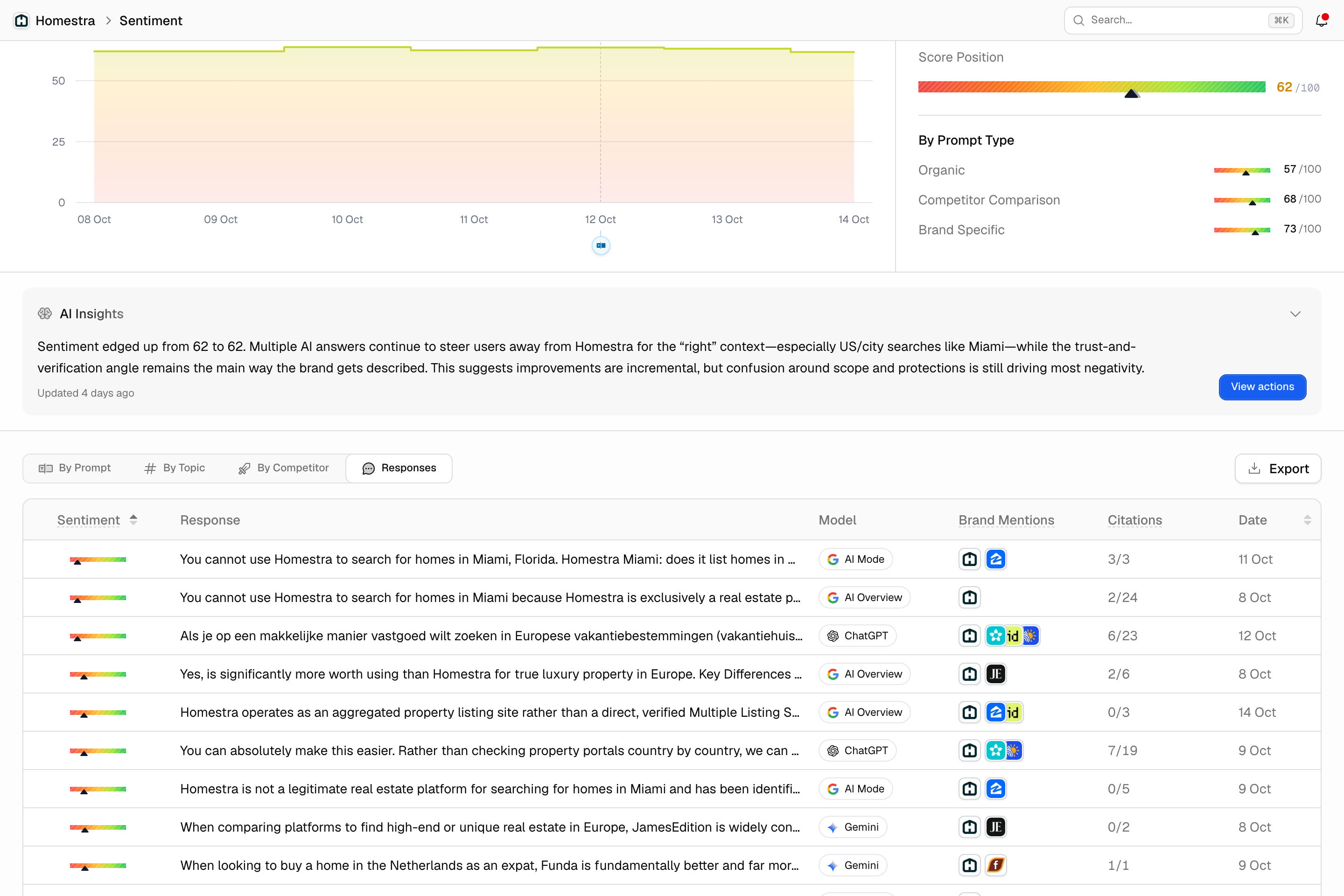This screenshot has height=896, width=1344.
Task: Click the download icon on the Export button
Action: point(1254,469)
